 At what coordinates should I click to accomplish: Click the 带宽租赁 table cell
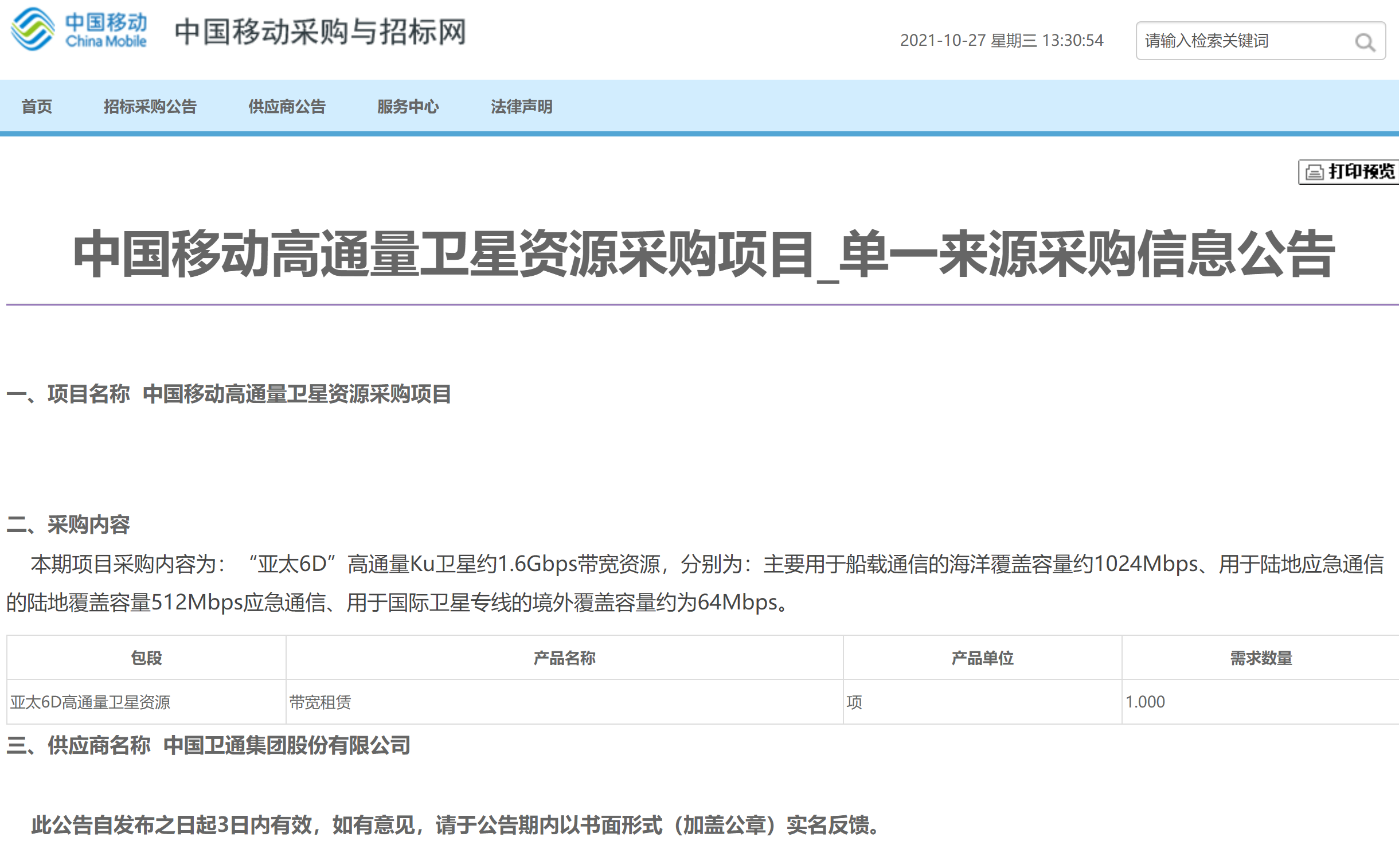tap(564, 702)
